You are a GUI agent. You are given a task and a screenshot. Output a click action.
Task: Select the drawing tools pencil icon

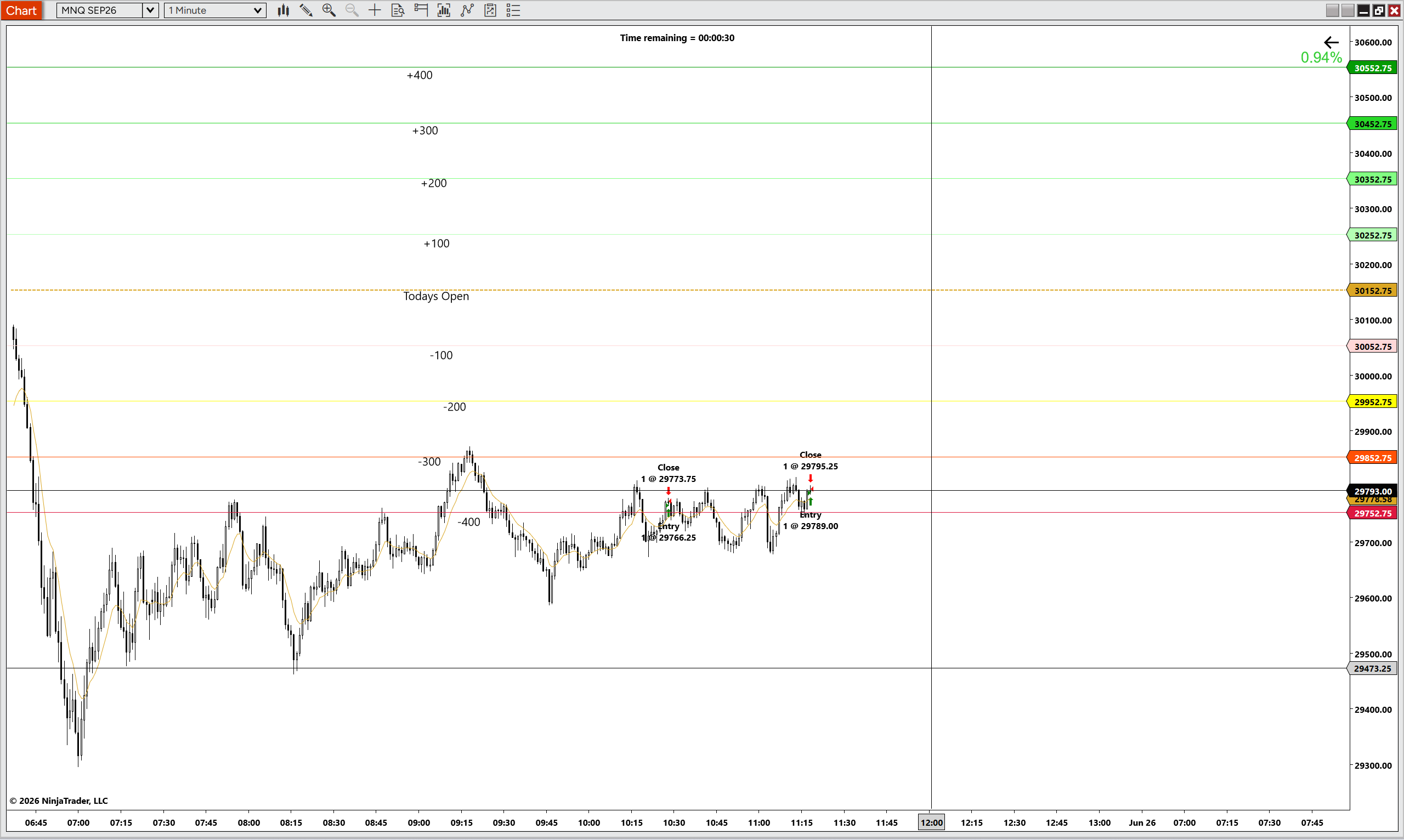pyautogui.click(x=306, y=10)
